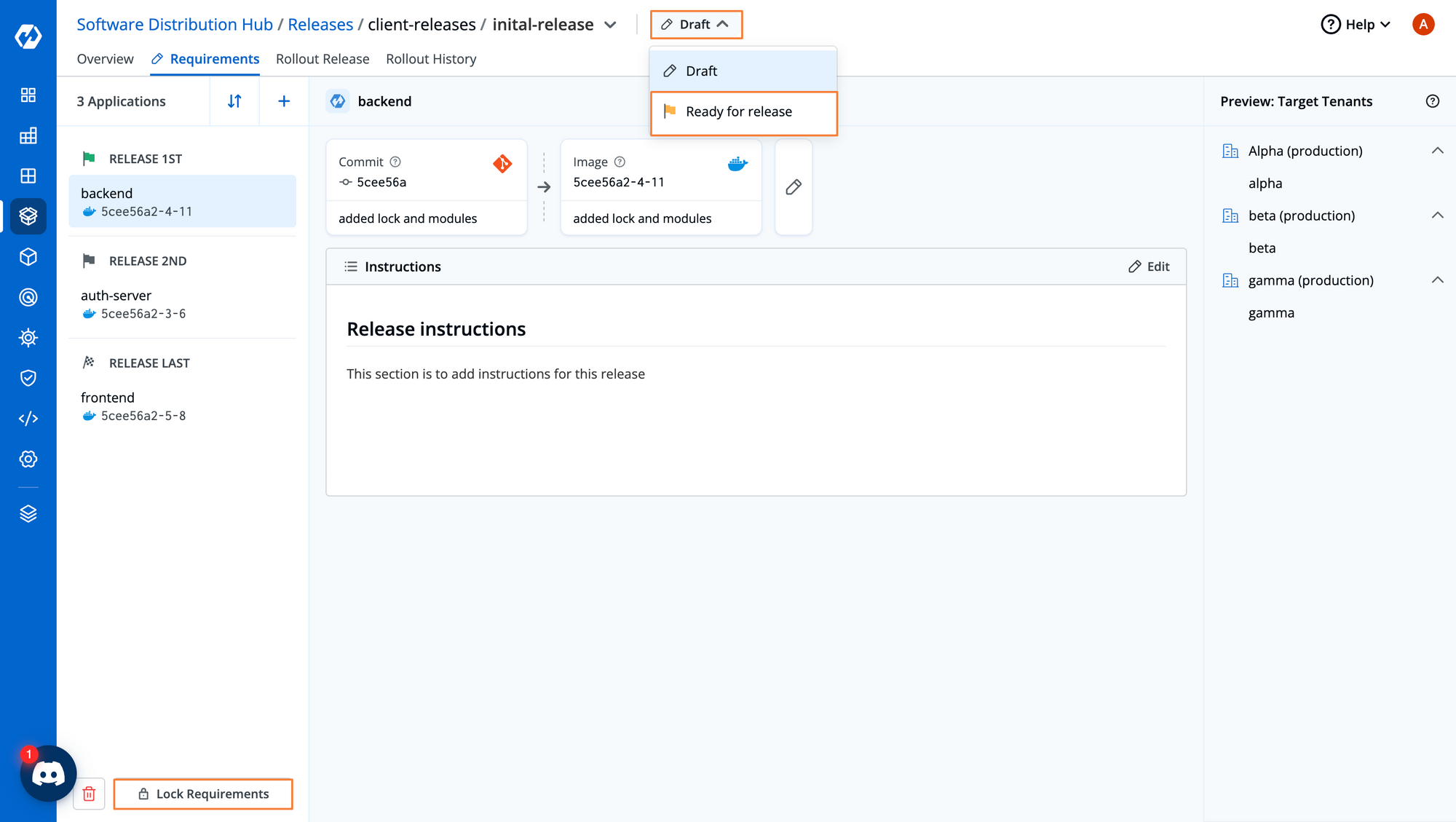Click sort order toggle for Applications
Image resolution: width=1456 pixels, height=822 pixels.
tap(234, 100)
